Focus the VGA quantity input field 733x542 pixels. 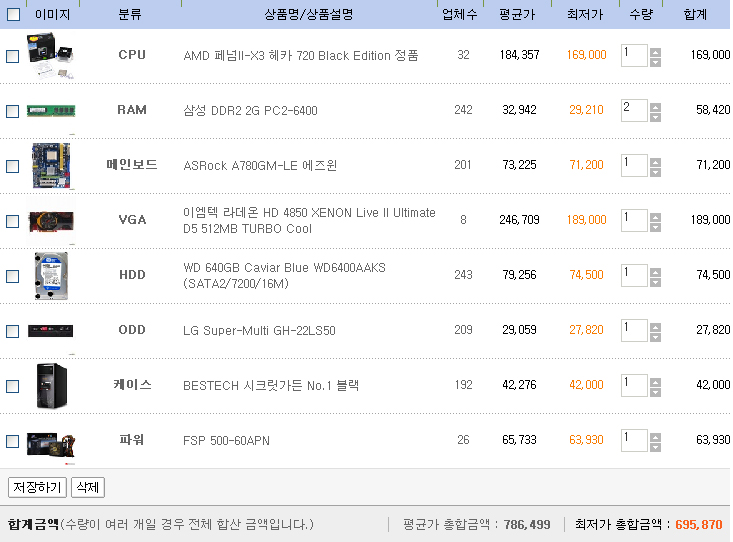634,220
